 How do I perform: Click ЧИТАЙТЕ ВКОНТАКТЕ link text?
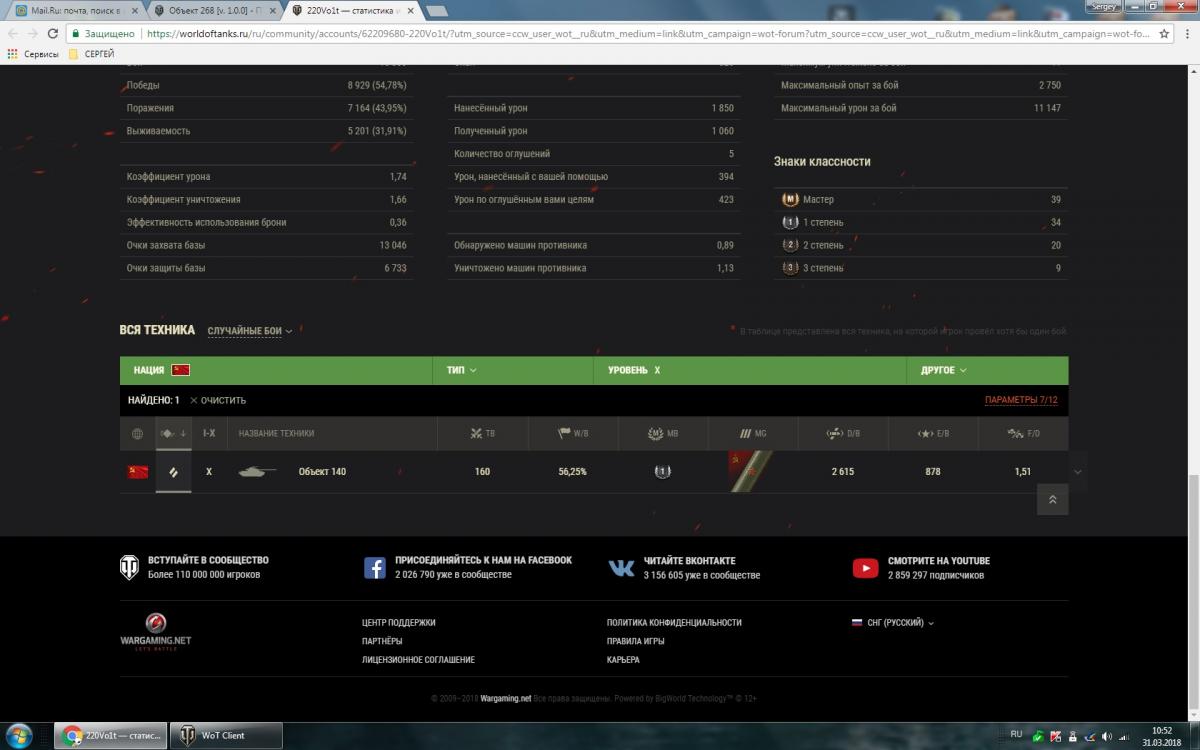pos(689,560)
